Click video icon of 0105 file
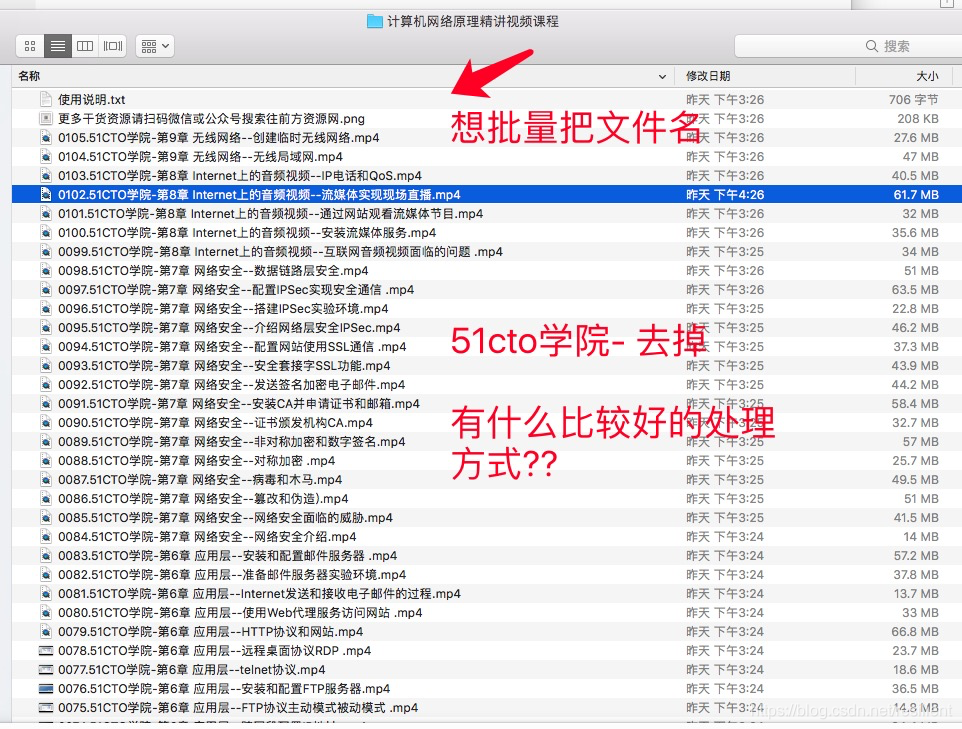962x729 pixels. click(x=45, y=137)
